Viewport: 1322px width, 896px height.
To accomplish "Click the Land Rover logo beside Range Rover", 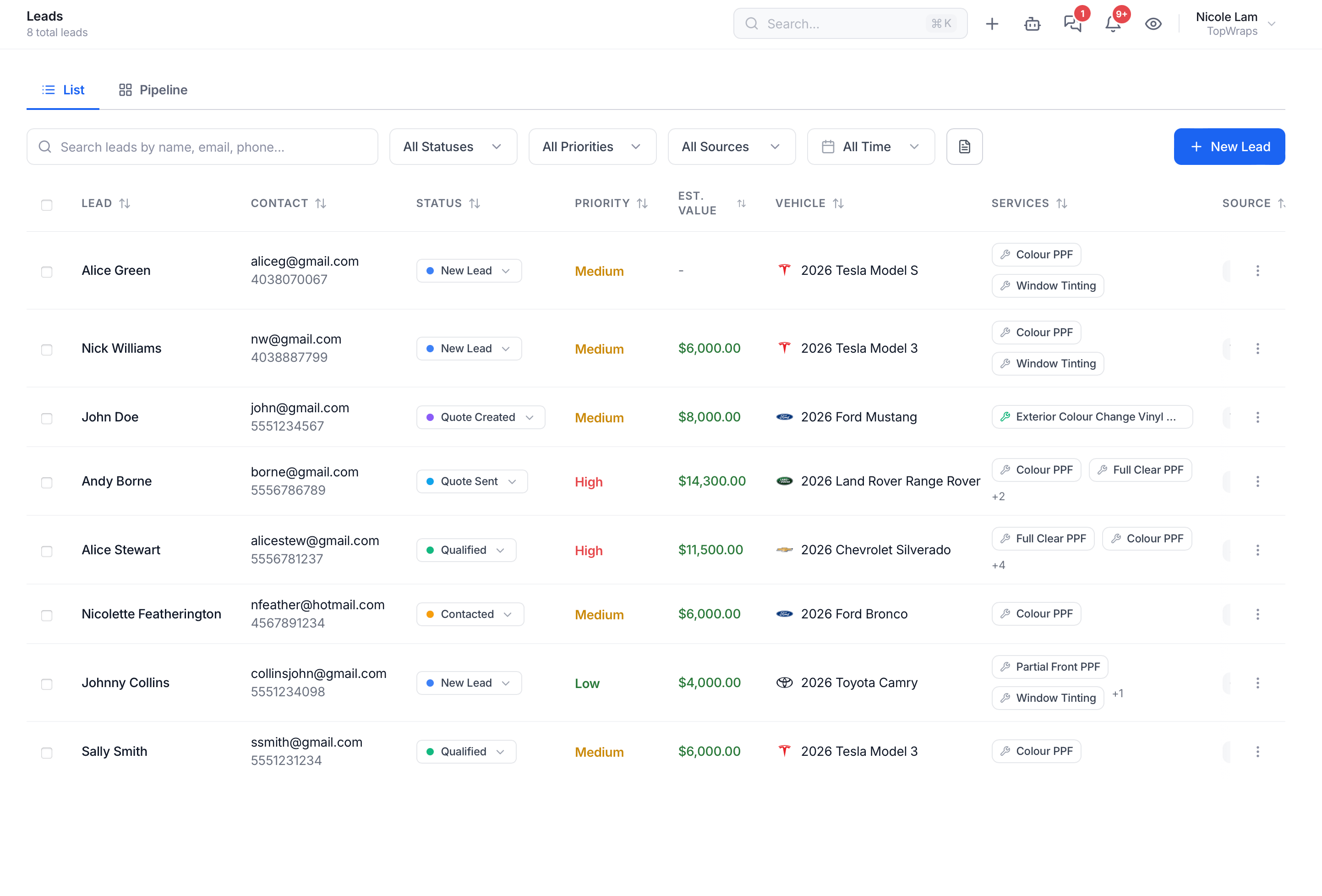I will pyautogui.click(x=784, y=481).
